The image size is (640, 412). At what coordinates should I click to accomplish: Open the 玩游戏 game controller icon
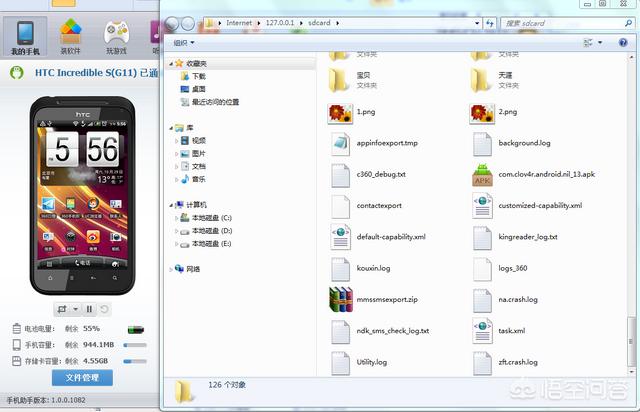(x=116, y=37)
